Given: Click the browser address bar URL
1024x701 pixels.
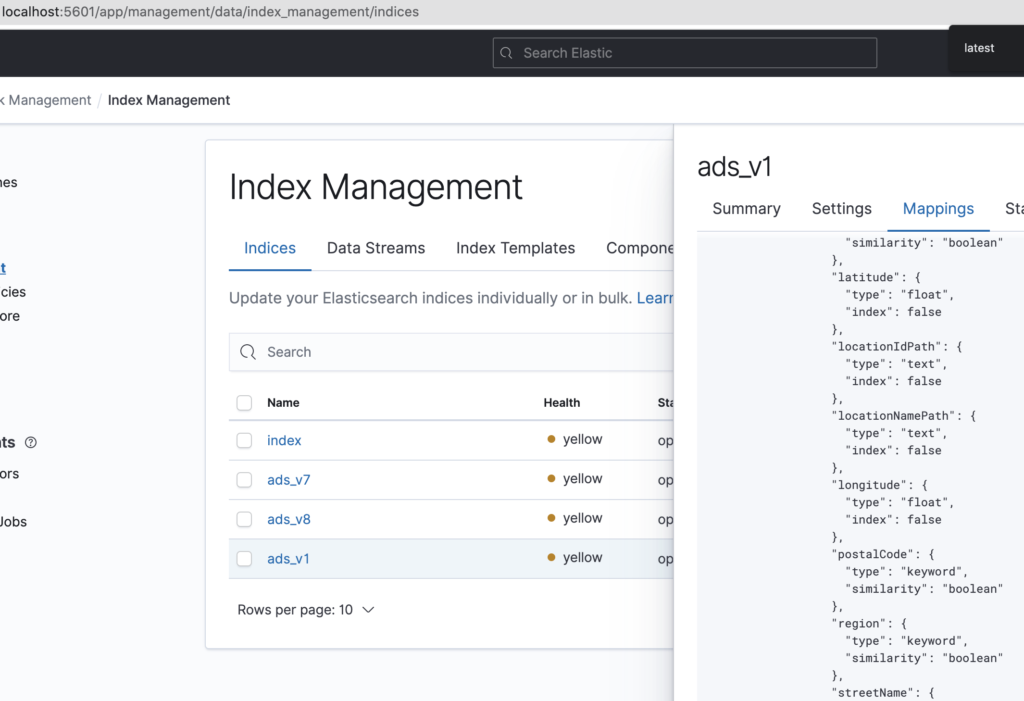Looking at the screenshot, I should [210, 12].
